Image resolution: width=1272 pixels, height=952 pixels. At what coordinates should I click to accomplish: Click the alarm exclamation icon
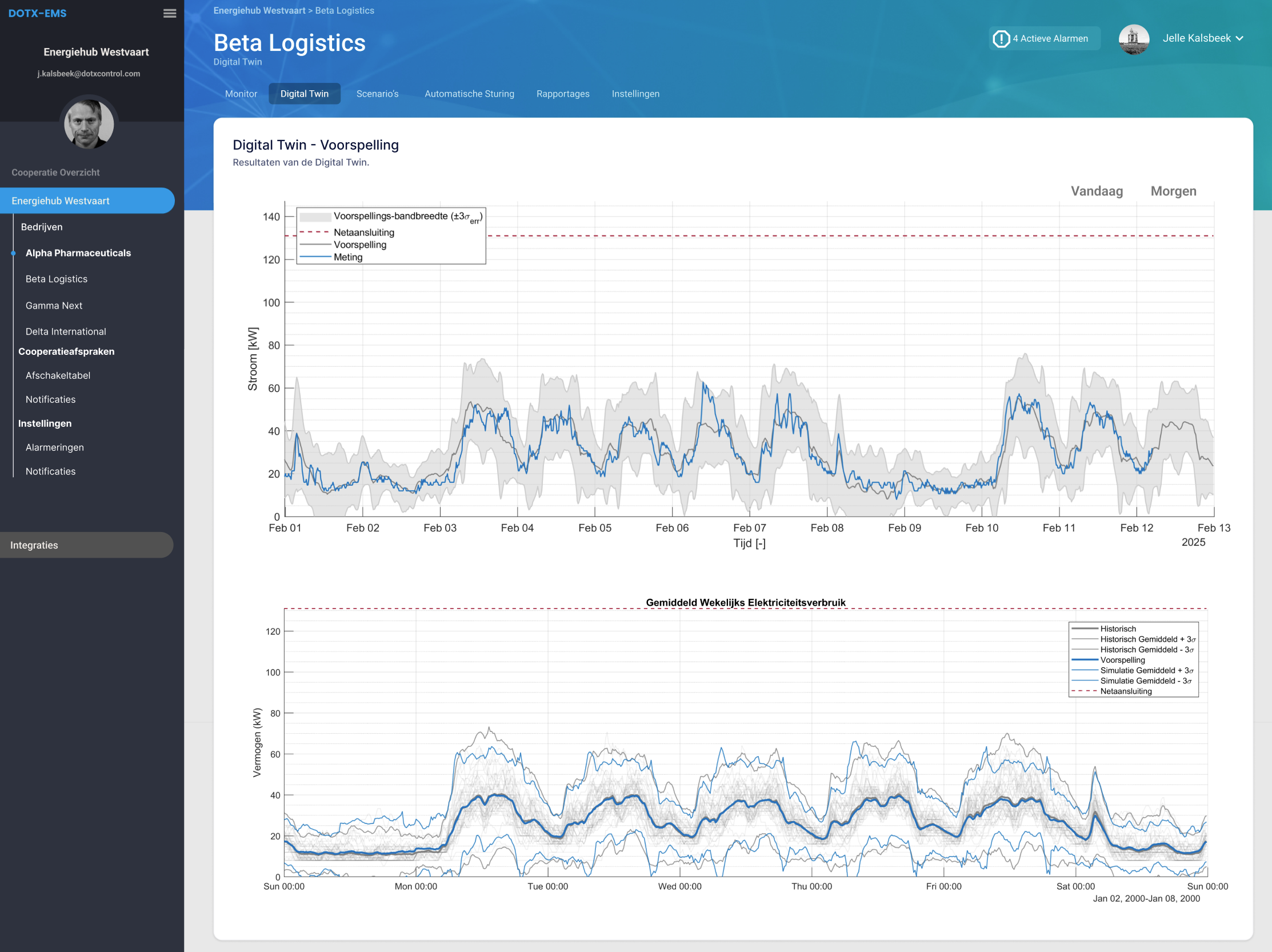point(1001,38)
